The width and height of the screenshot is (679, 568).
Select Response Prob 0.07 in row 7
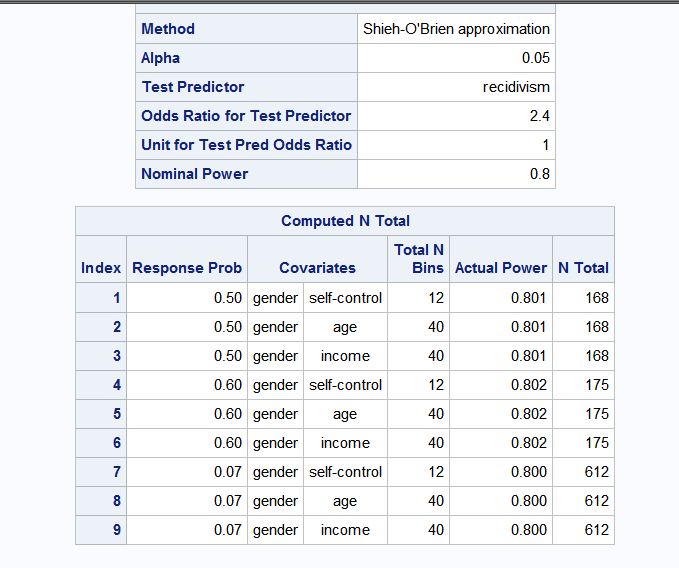[228, 472]
